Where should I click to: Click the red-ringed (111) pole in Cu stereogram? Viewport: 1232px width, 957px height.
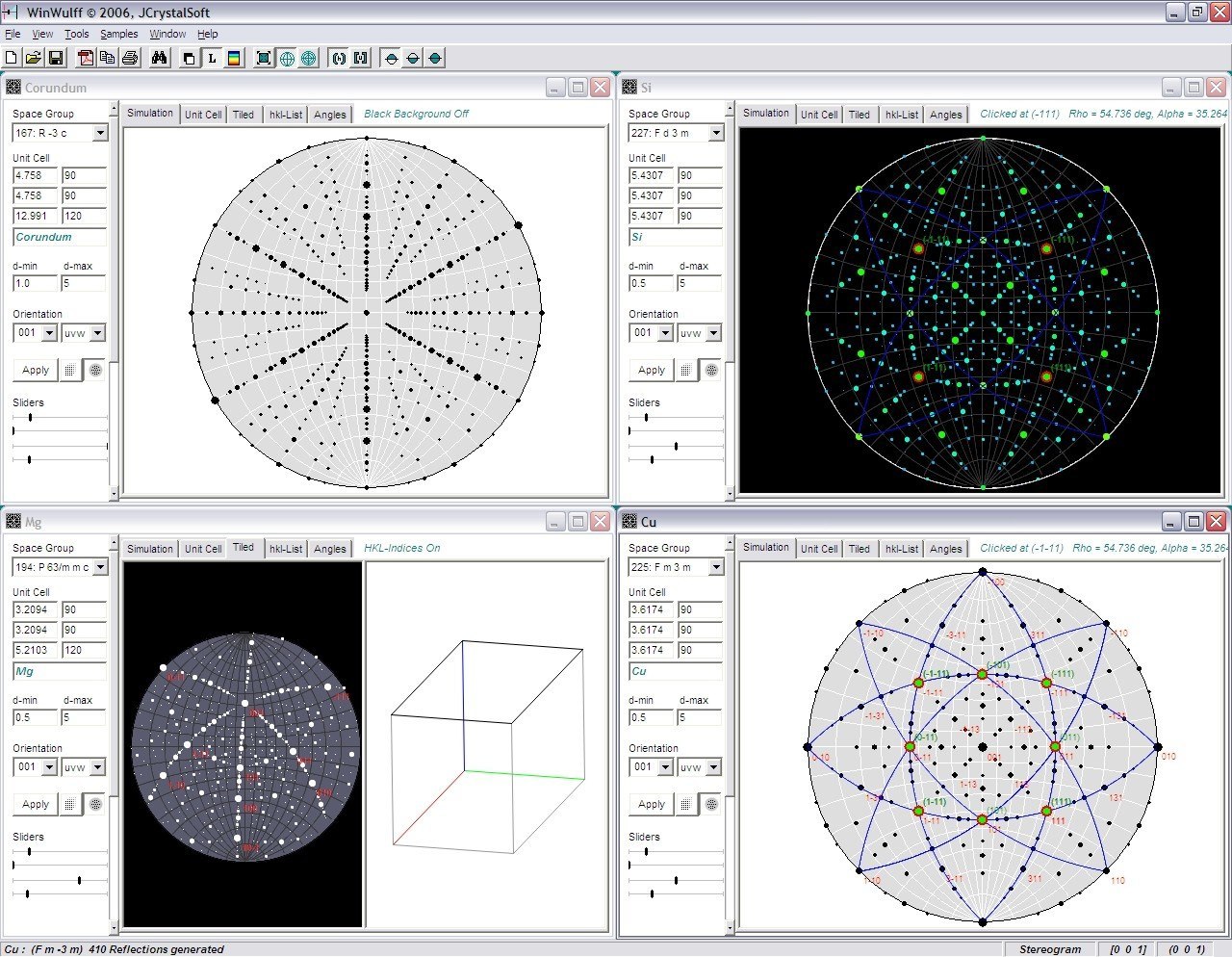[x=1046, y=811]
